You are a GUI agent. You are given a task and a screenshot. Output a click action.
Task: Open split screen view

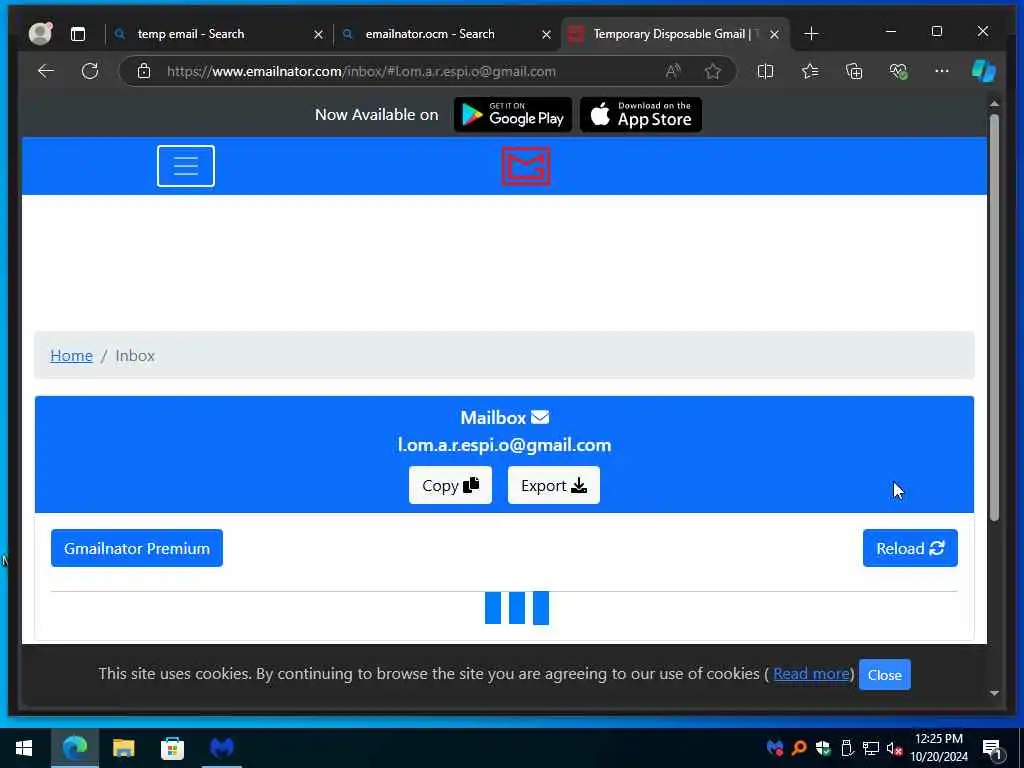(x=765, y=71)
